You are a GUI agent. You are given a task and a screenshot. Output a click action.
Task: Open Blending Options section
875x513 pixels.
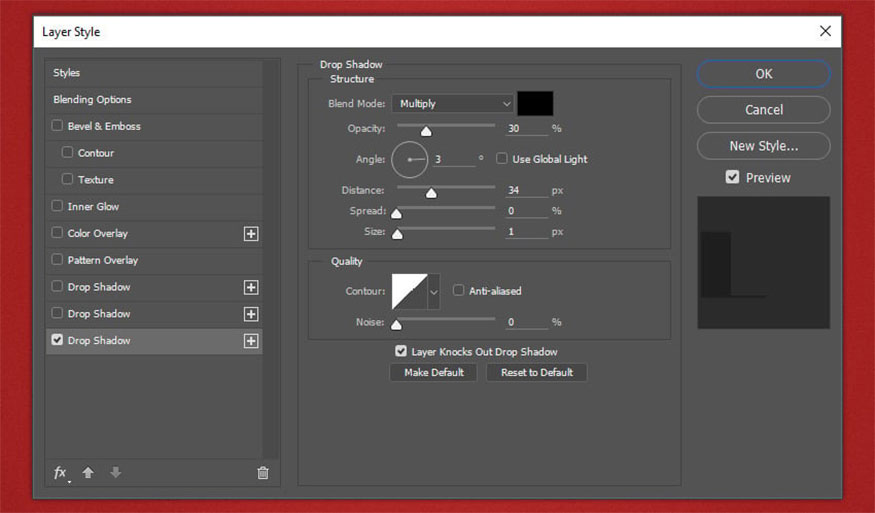click(92, 100)
